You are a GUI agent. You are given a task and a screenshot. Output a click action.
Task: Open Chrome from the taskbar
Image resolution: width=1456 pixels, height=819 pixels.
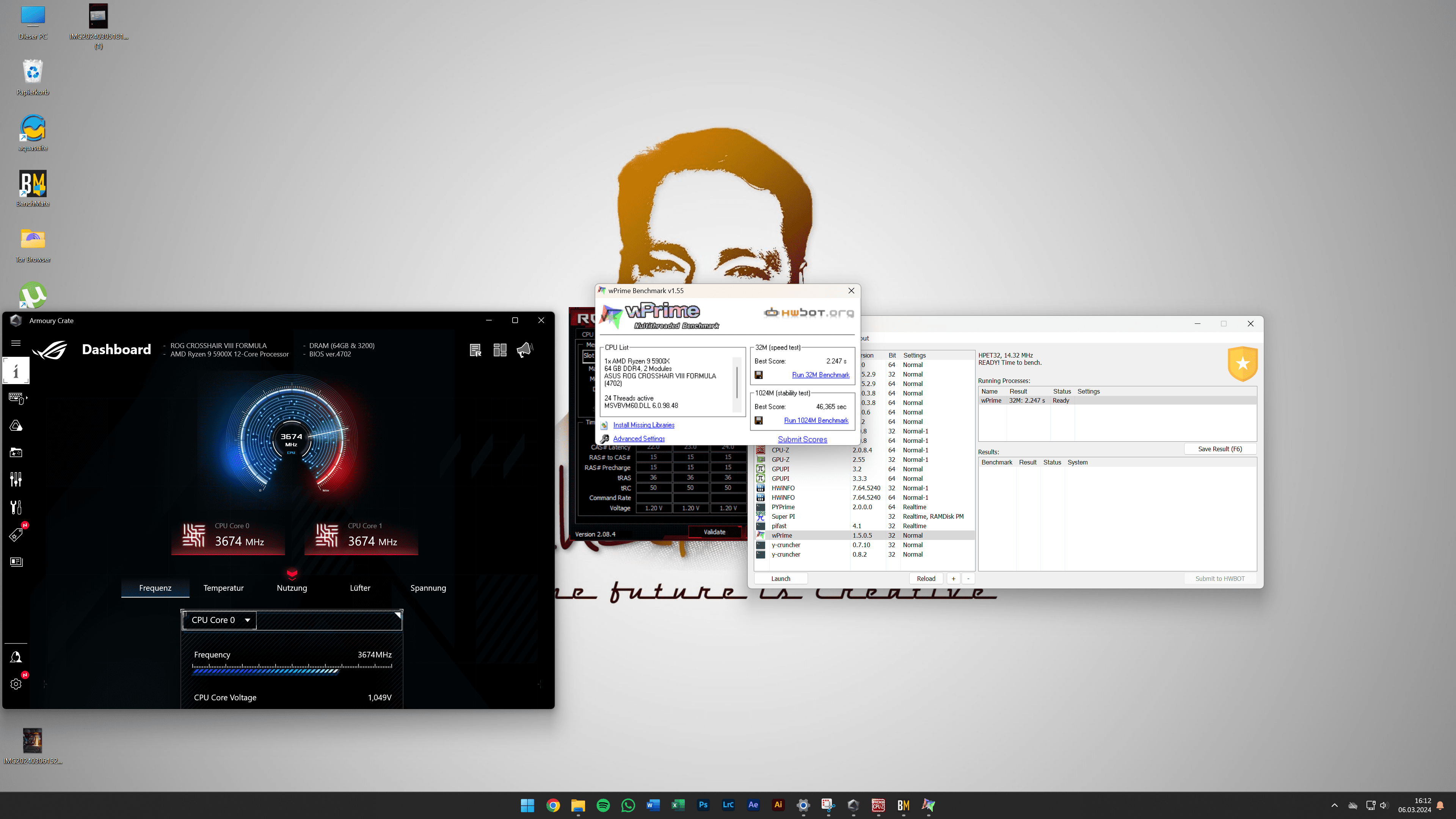(553, 805)
